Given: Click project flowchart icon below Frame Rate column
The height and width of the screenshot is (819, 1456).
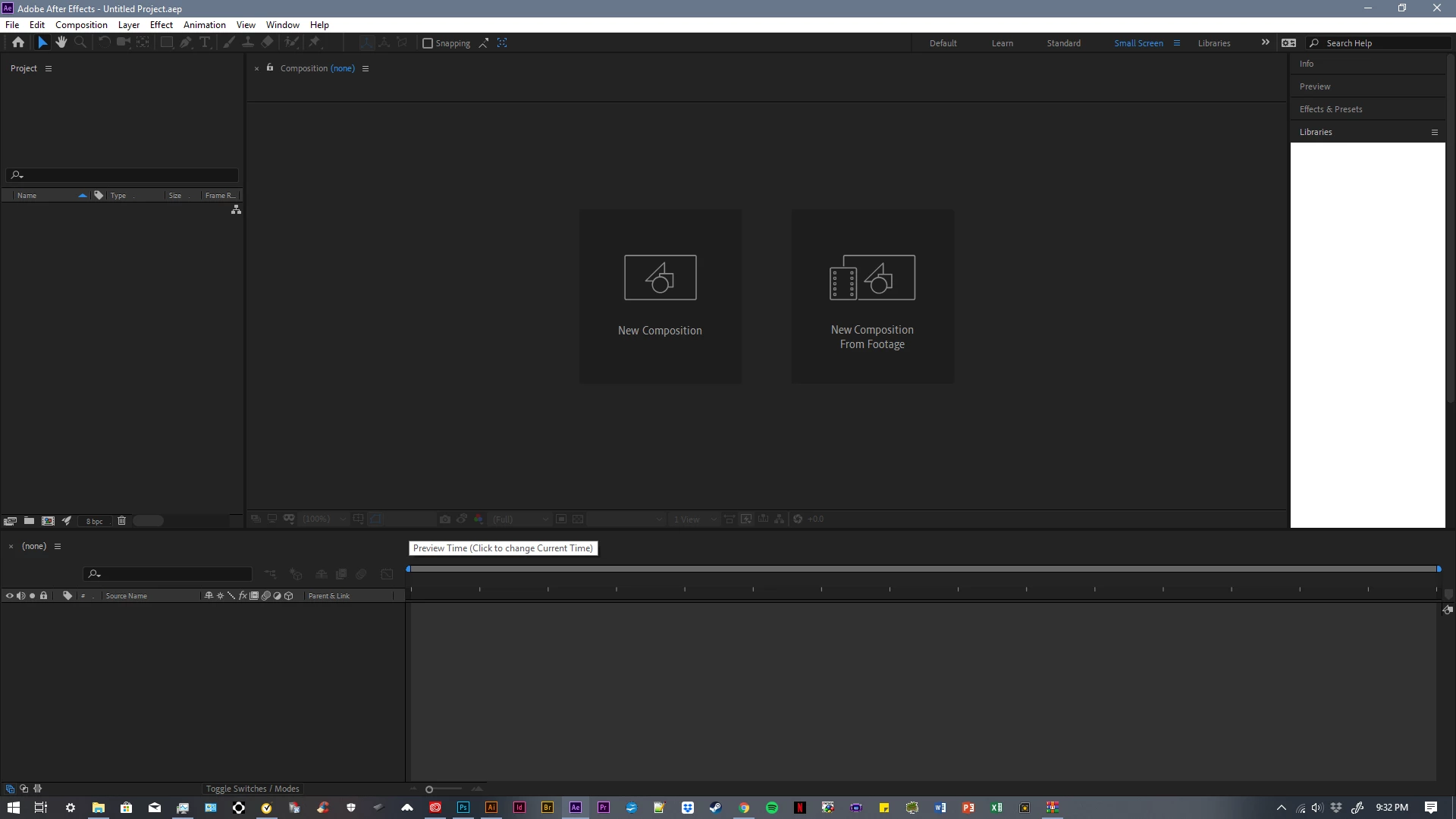Looking at the screenshot, I should (x=236, y=210).
